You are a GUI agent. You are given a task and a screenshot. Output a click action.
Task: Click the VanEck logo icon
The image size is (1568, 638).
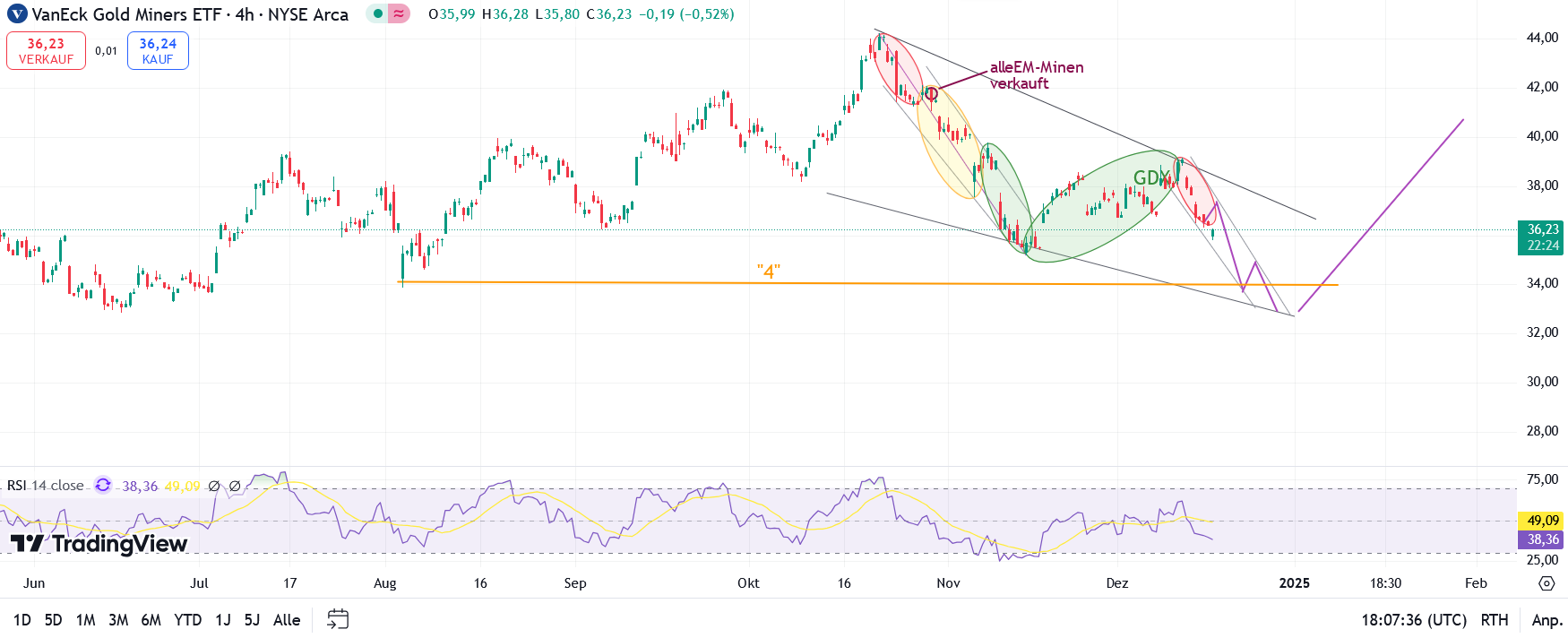[x=17, y=14]
